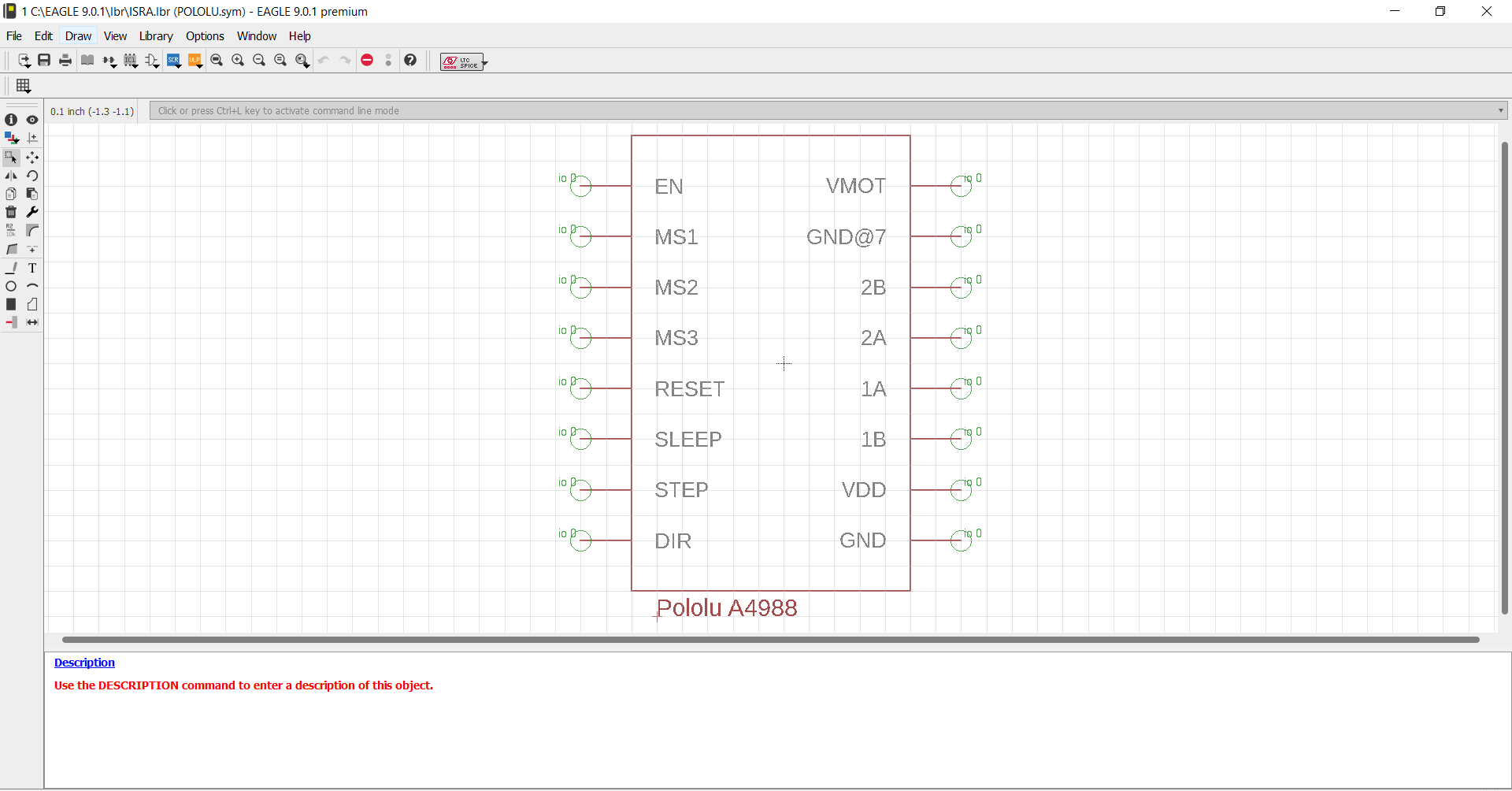Image resolution: width=1512 pixels, height=791 pixels.
Task: Click the SLEEP pin label
Action: [688, 440]
